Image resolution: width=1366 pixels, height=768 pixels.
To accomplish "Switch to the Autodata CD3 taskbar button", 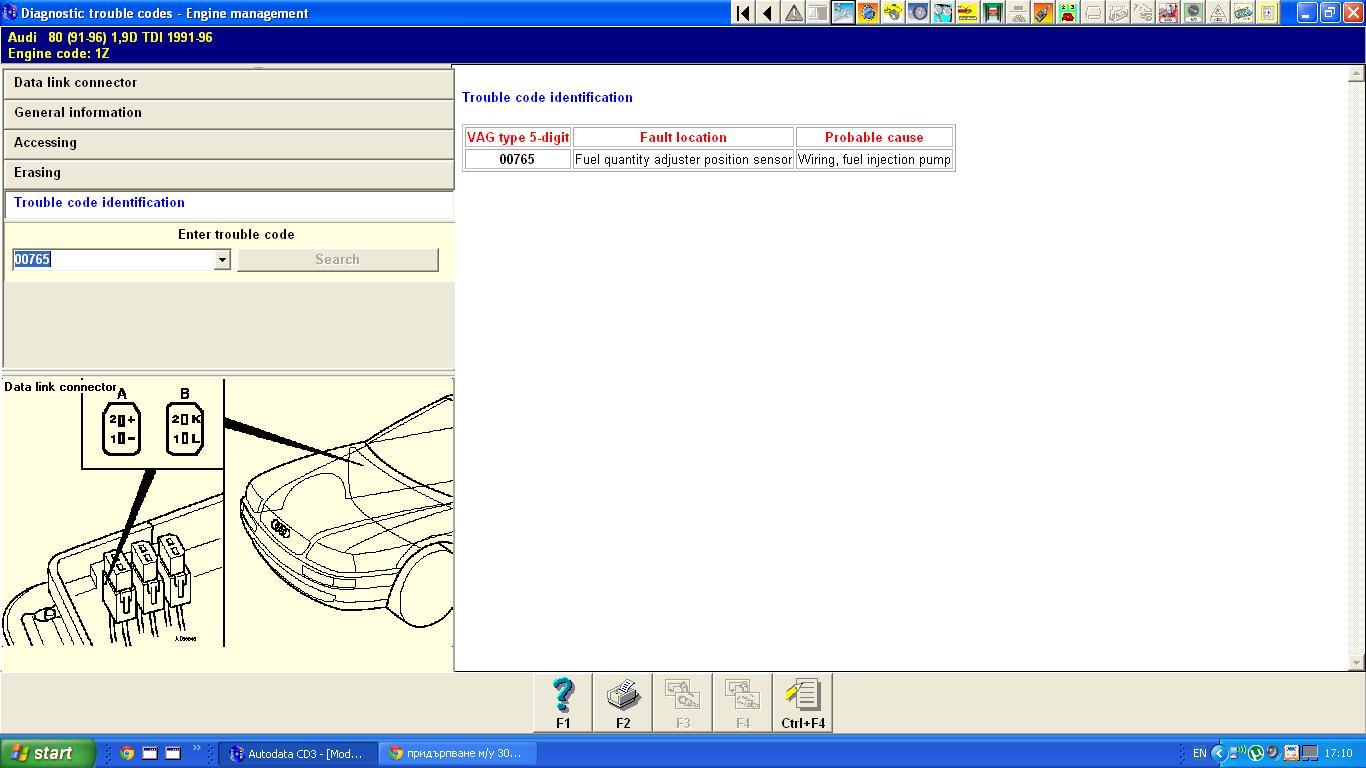I will click(300, 753).
